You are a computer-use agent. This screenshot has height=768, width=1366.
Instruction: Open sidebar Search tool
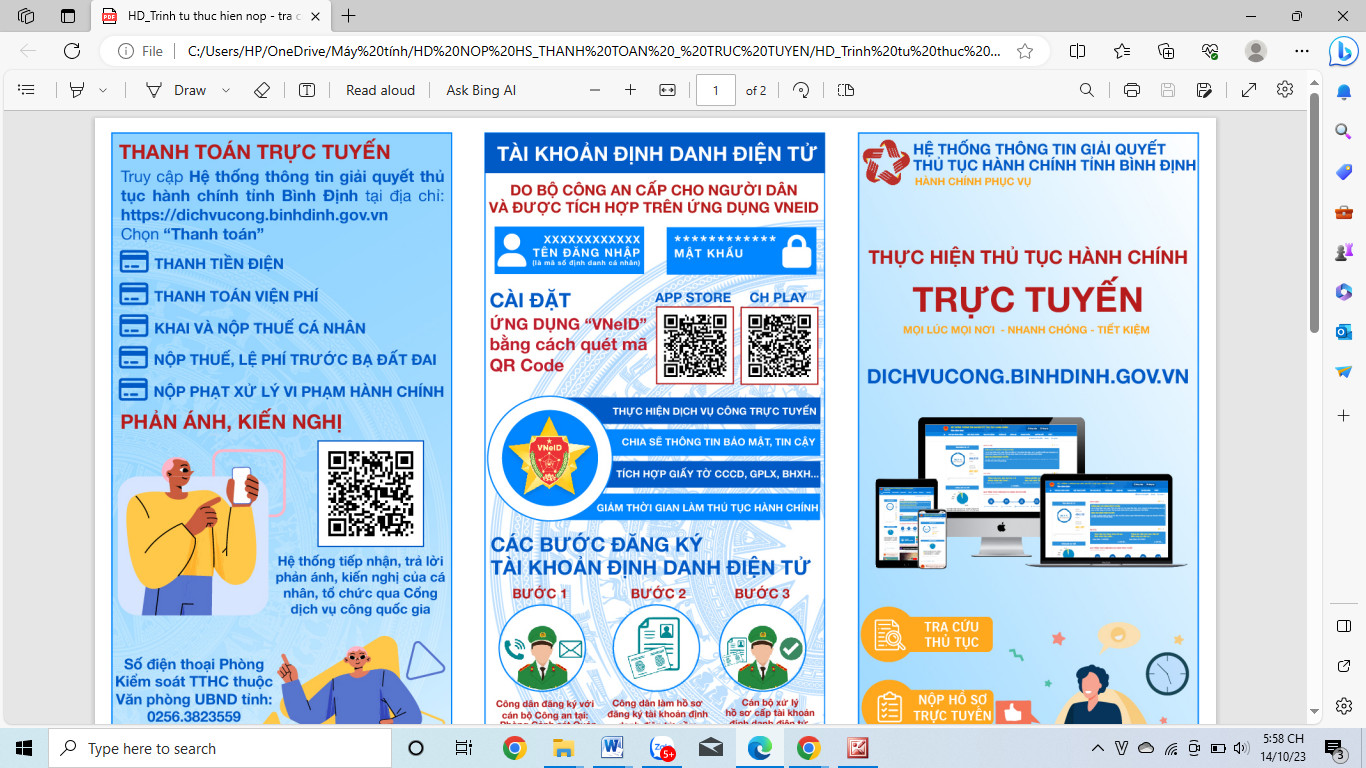(x=1344, y=131)
